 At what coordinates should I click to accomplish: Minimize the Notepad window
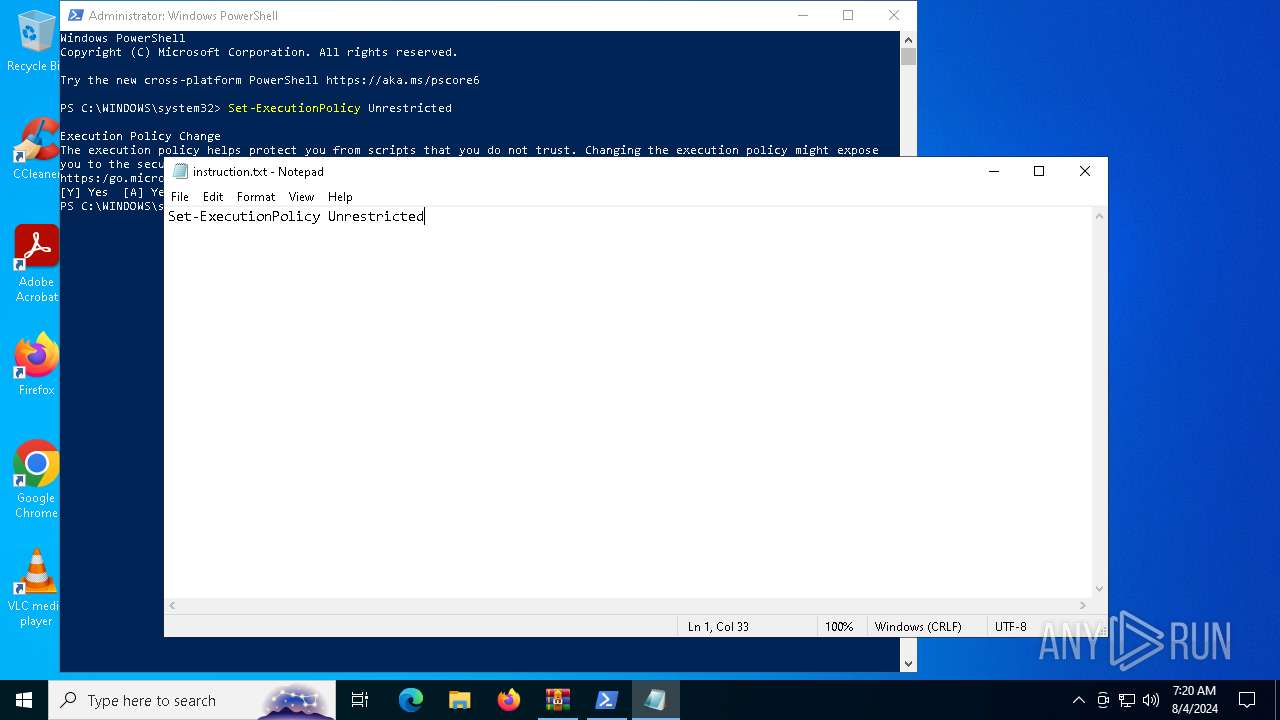pos(993,171)
